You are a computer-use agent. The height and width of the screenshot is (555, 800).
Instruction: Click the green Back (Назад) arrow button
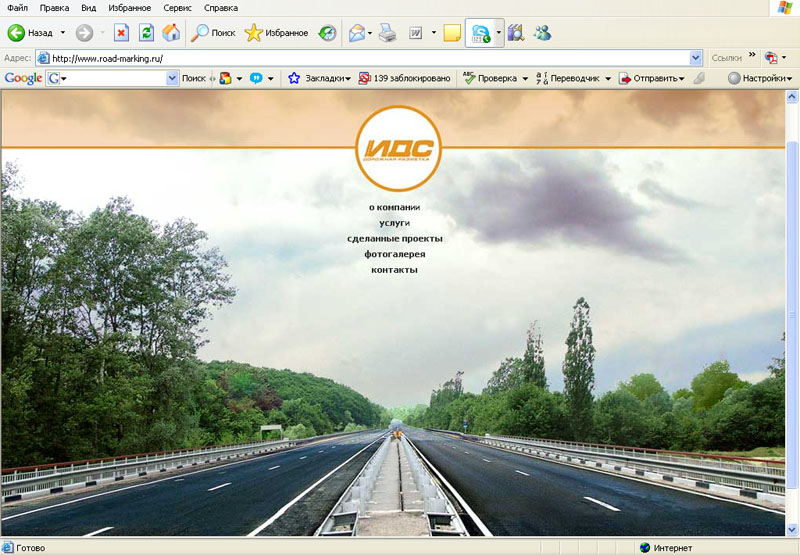click(30, 33)
